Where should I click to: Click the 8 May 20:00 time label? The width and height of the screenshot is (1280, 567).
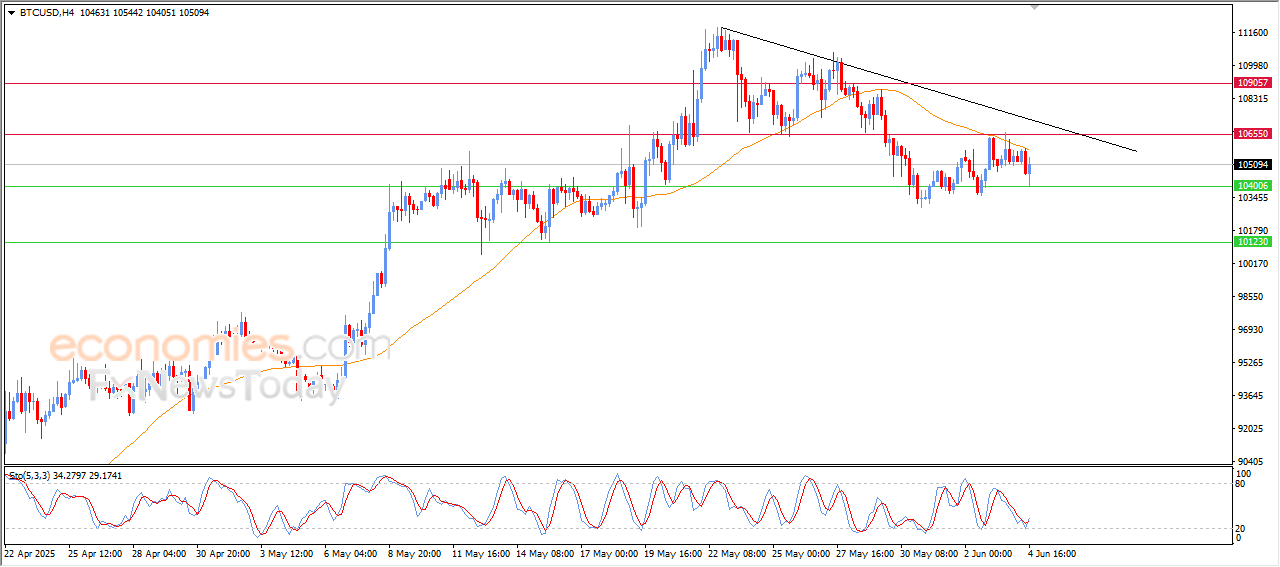tap(415, 552)
